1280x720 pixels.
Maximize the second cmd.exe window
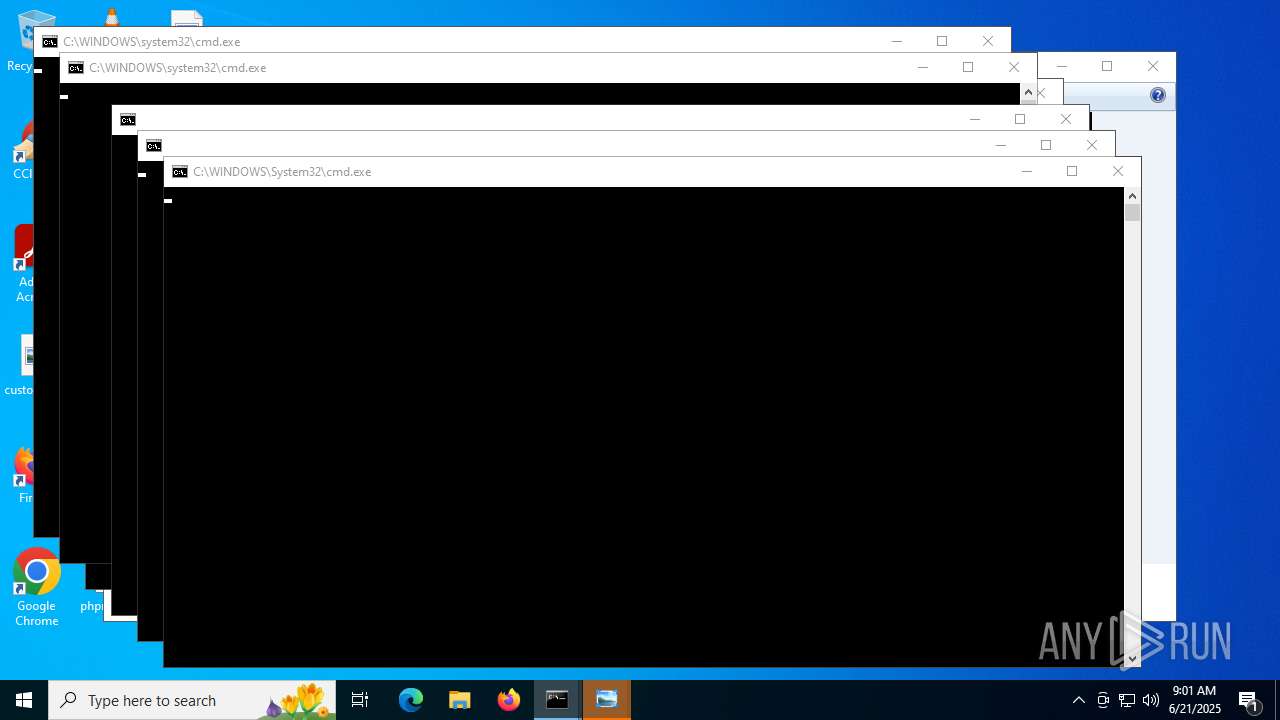click(968, 67)
